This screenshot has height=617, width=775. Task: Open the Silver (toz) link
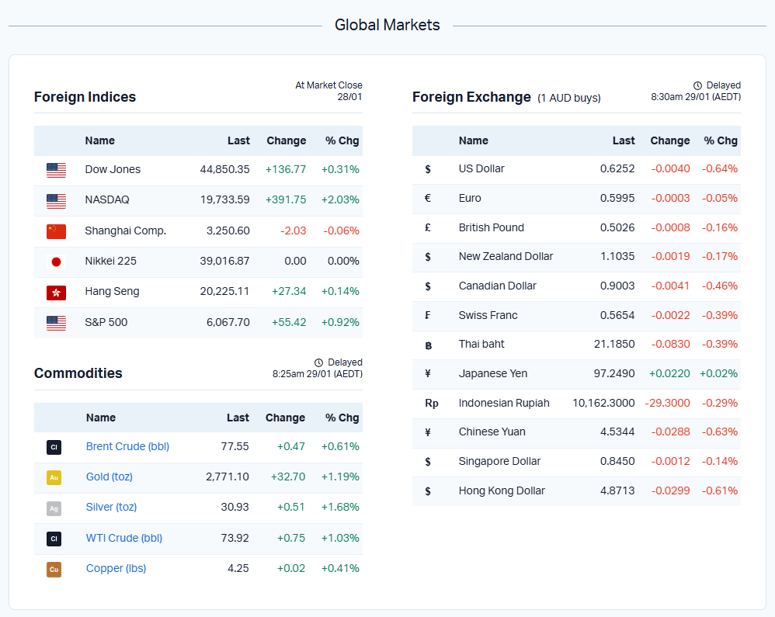pos(111,507)
